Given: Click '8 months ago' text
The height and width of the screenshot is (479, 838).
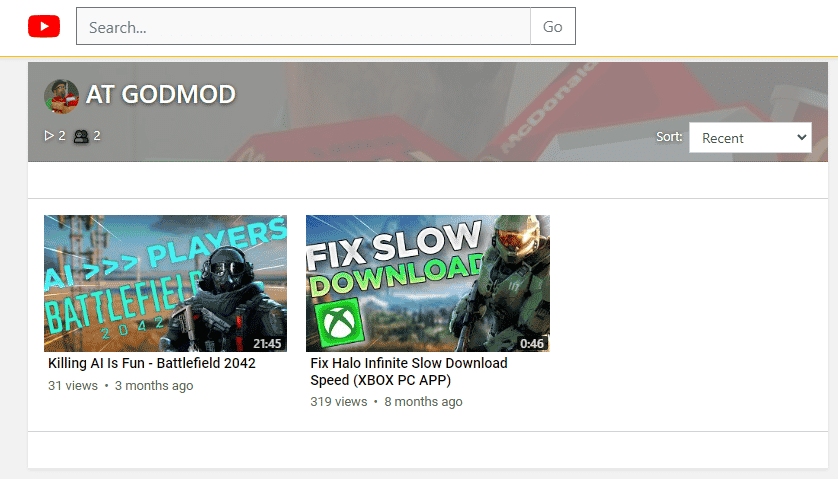Looking at the screenshot, I should pos(423,402).
